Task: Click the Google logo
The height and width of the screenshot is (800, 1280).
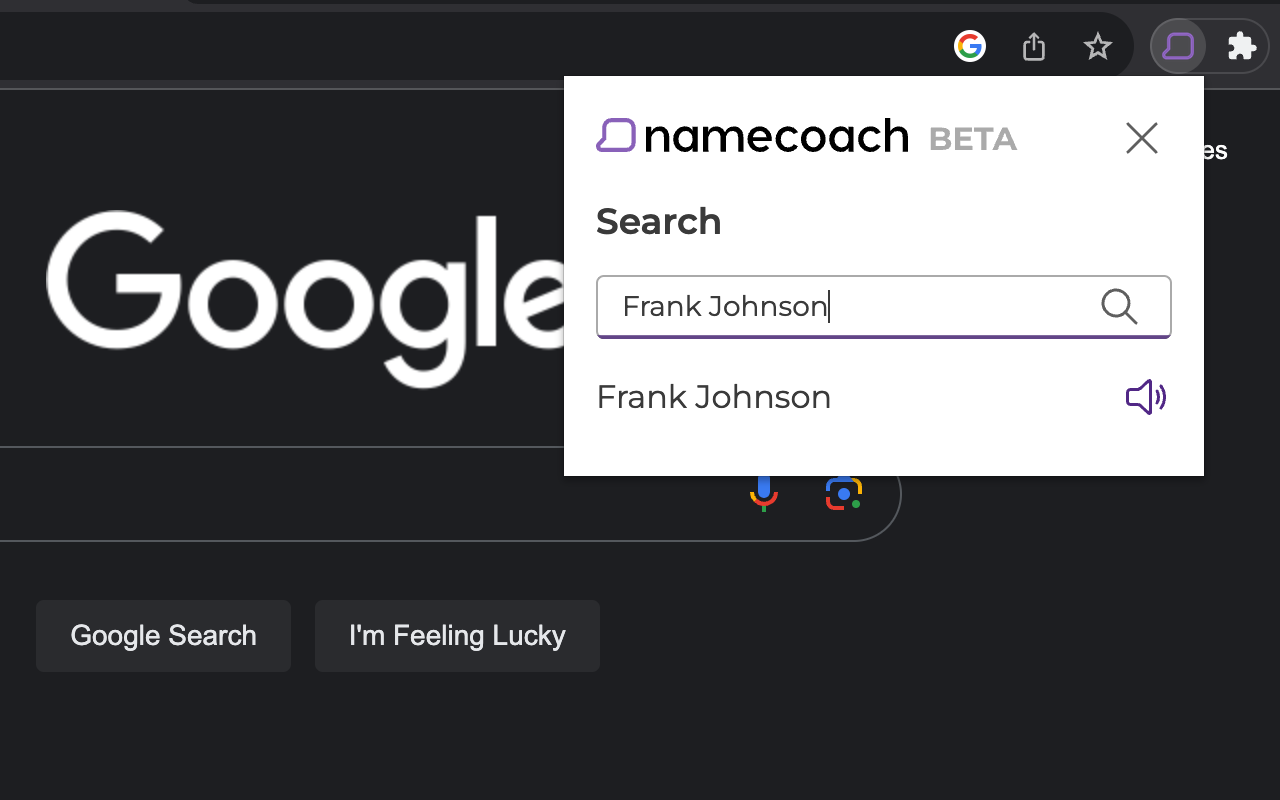Action: tap(300, 280)
